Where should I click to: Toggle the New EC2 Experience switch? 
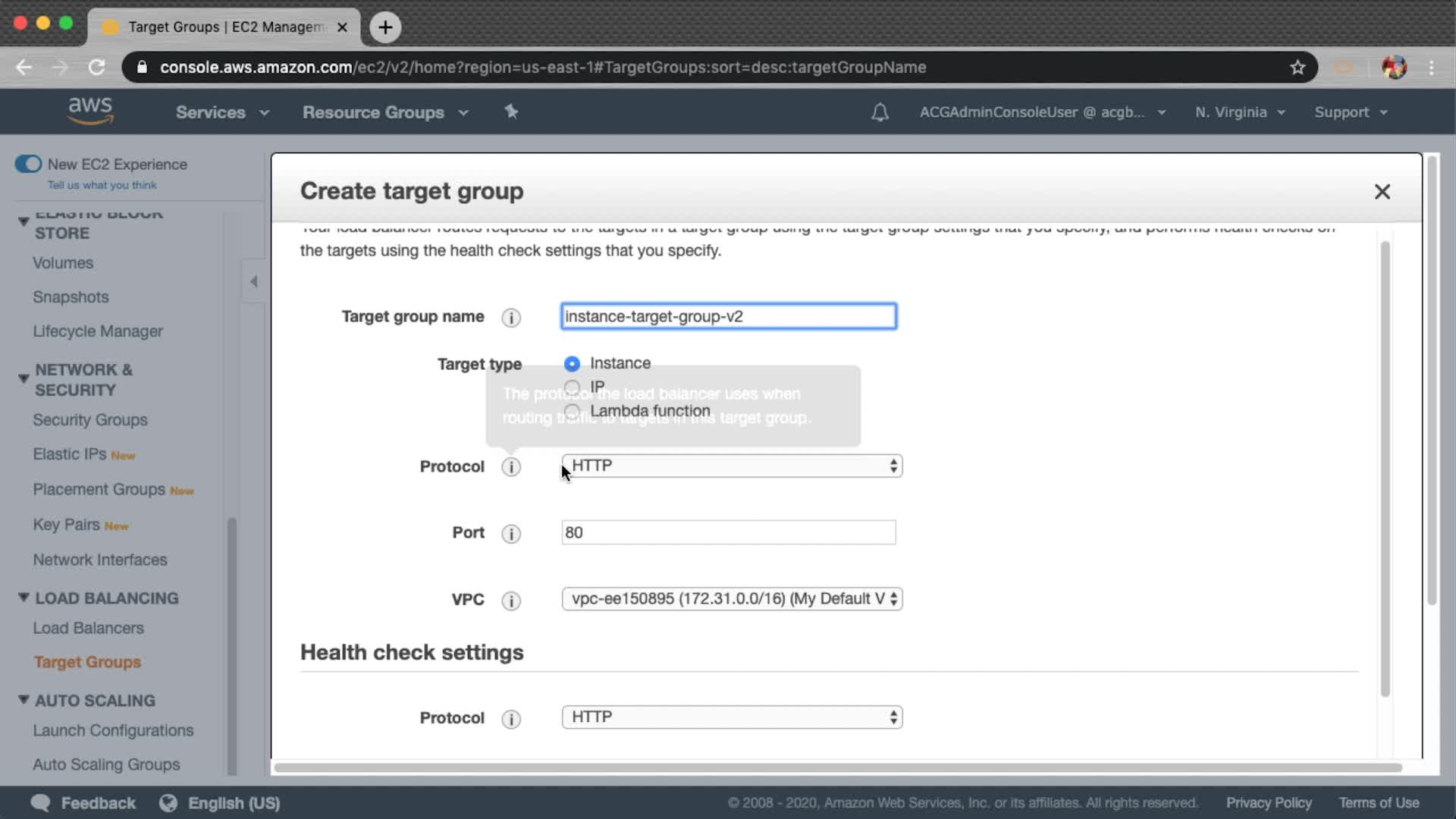(x=29, y=164)
